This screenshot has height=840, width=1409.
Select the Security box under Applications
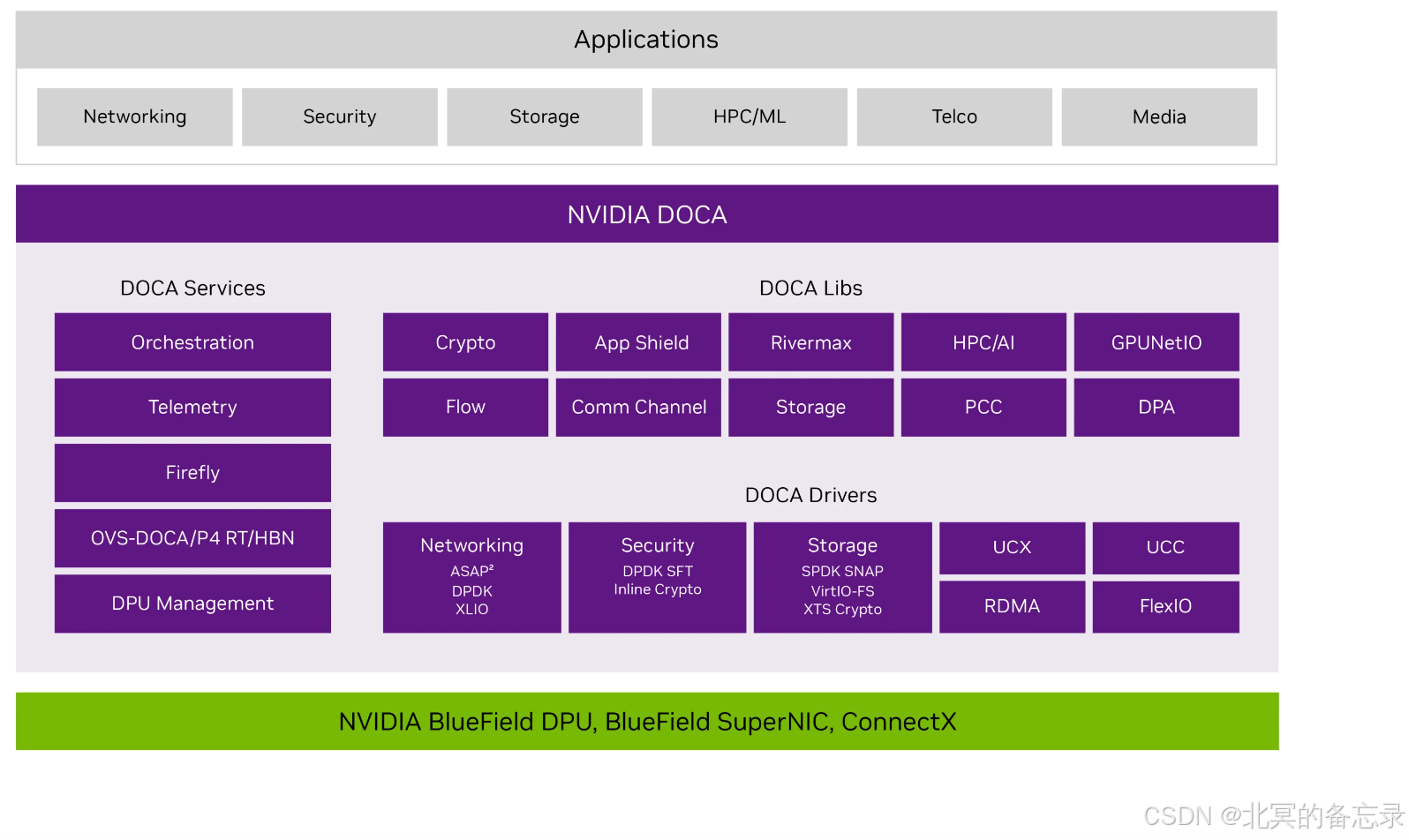coord(340,116)
